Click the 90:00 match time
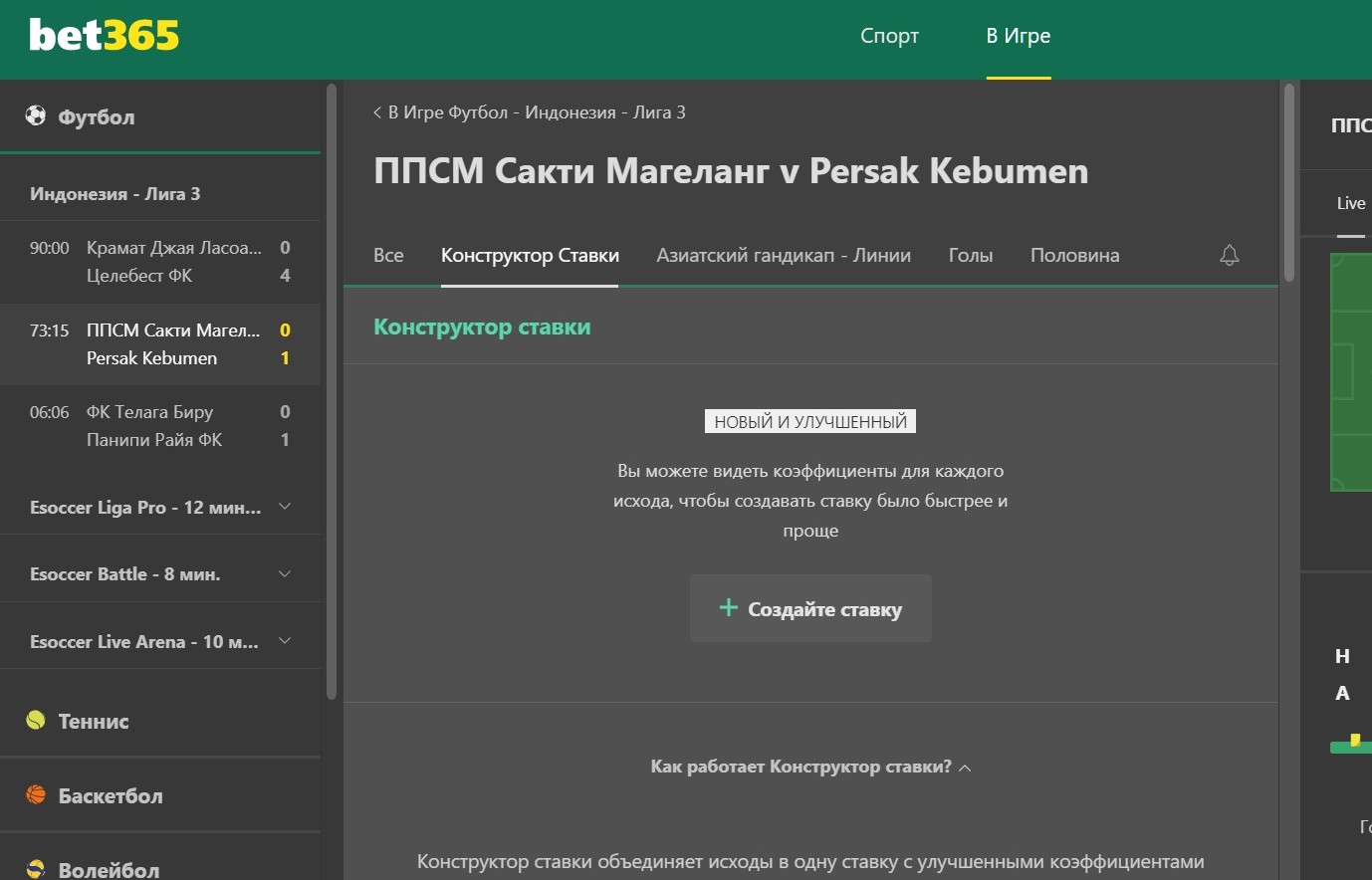1372x880 pixels. [50, 248]
